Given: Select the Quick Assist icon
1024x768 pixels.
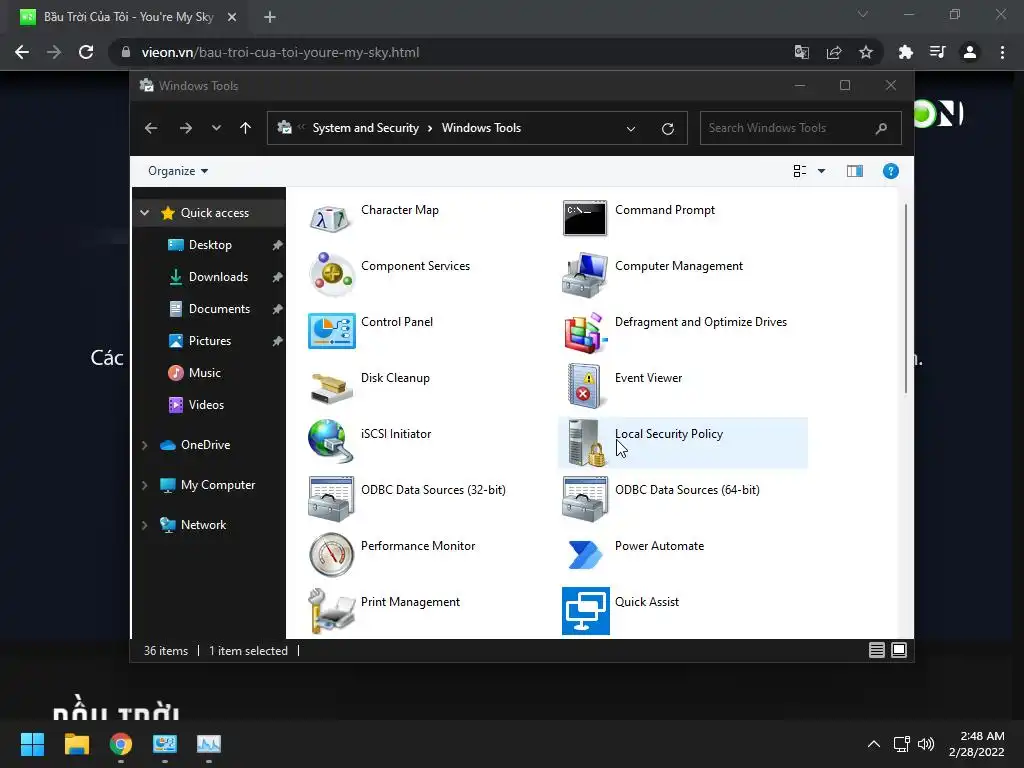Looking at the screenshot, I should [x=585, y=611].
